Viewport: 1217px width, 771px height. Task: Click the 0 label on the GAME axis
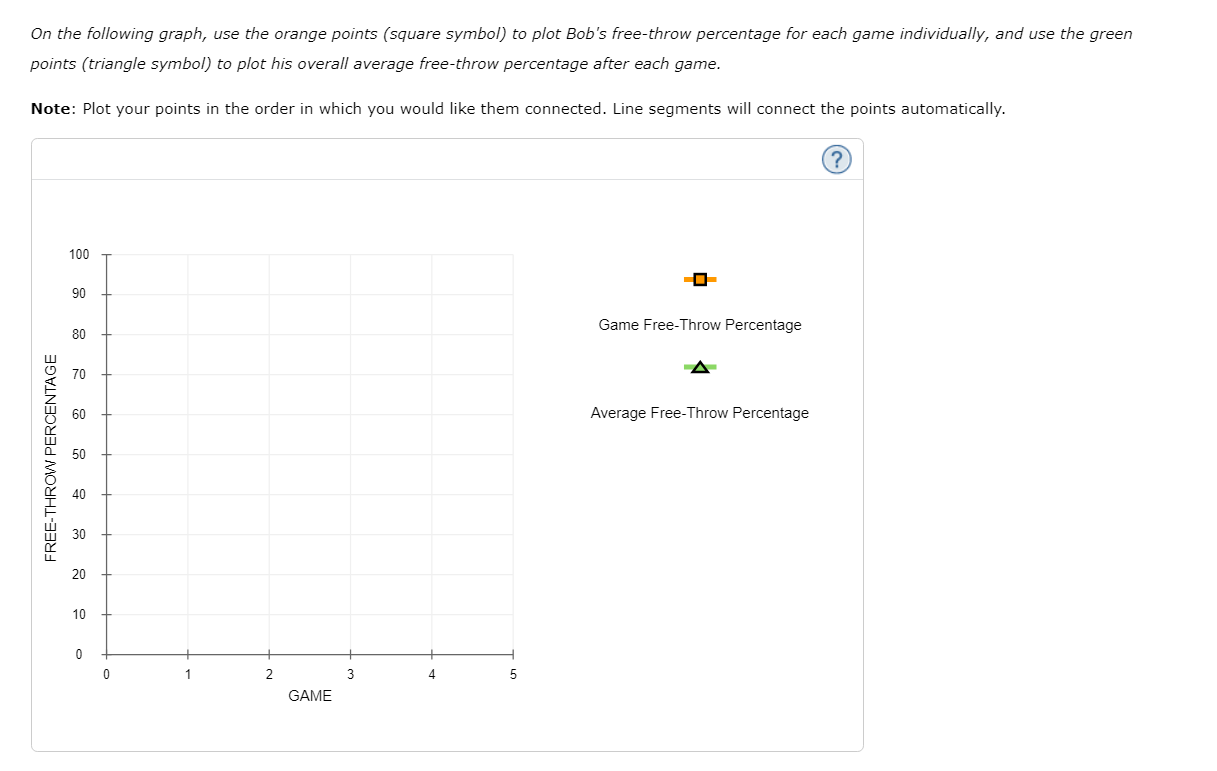click(x=106, y=674)
